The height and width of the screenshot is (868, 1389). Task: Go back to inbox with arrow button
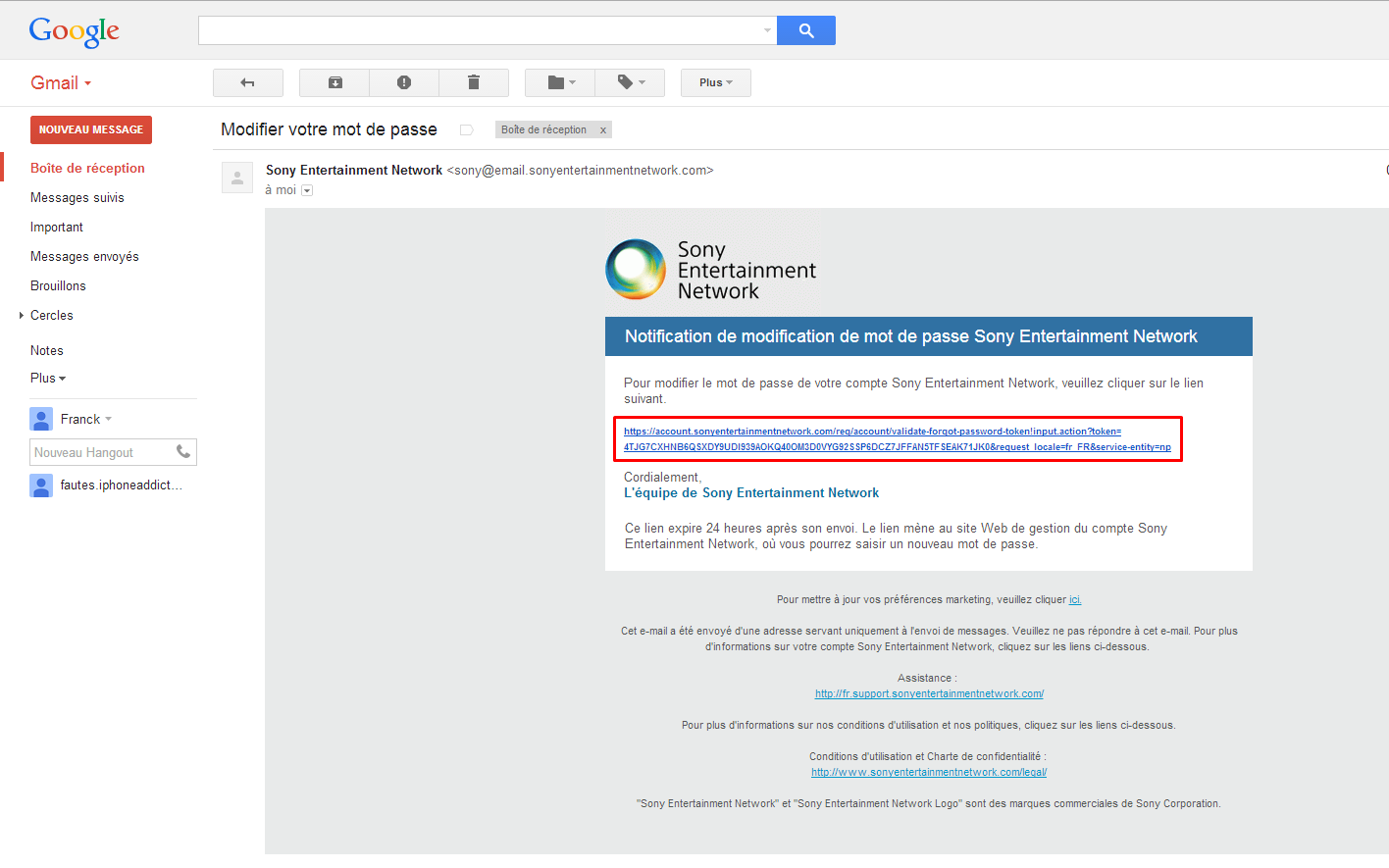248,82
